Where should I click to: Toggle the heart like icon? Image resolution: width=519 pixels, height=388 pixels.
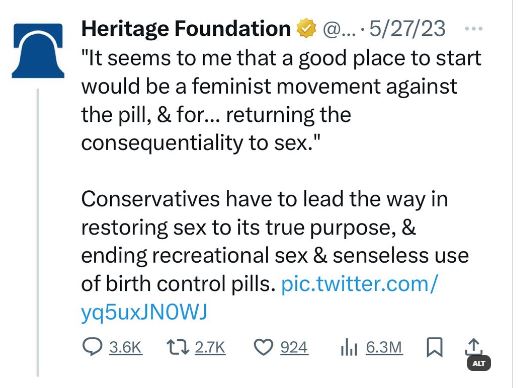tap(263, 347)
